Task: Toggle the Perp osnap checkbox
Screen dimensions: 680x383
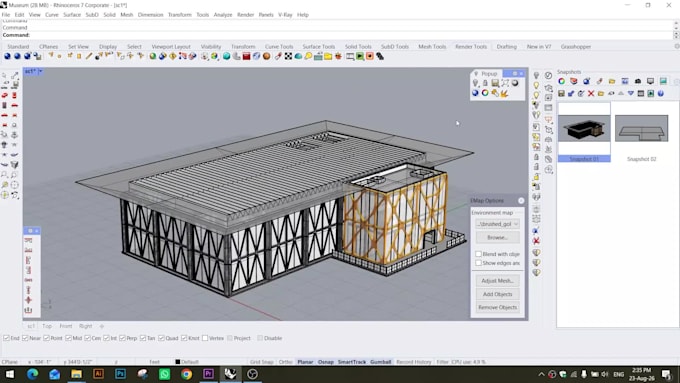Action: [122, 338]
